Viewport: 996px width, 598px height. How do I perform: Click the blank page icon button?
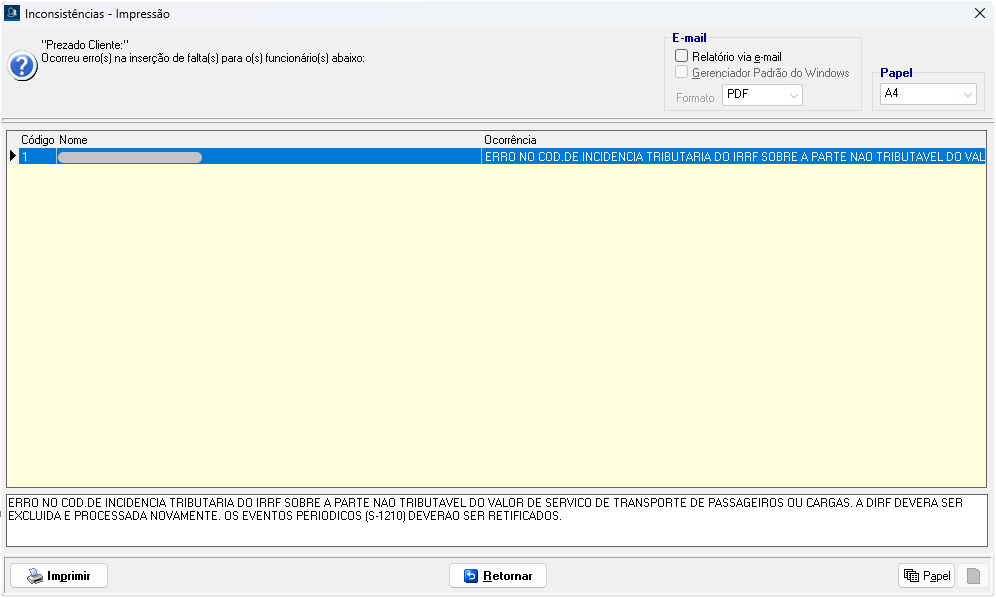coord(974,576)
